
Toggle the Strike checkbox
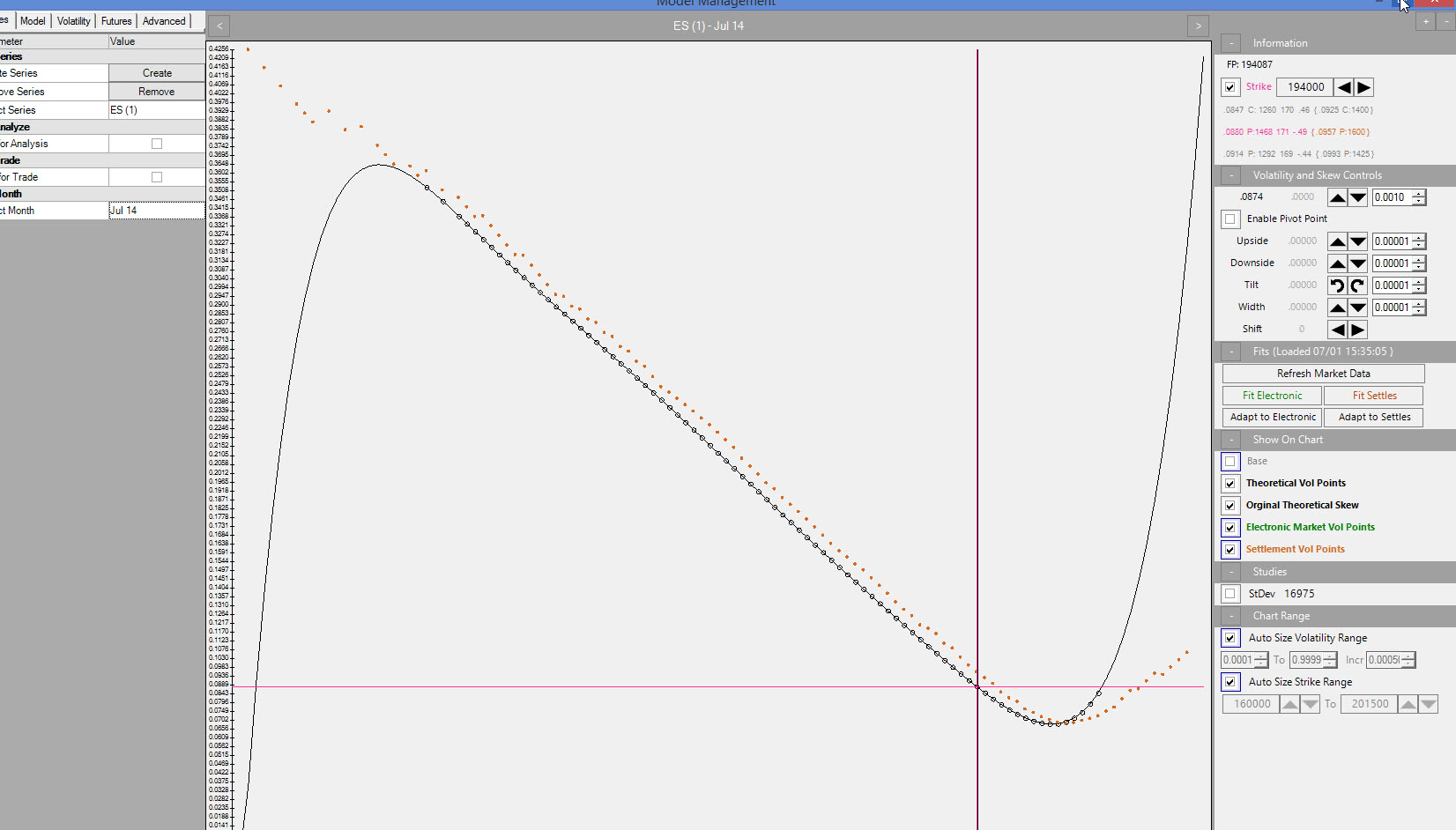[1230, 87]
